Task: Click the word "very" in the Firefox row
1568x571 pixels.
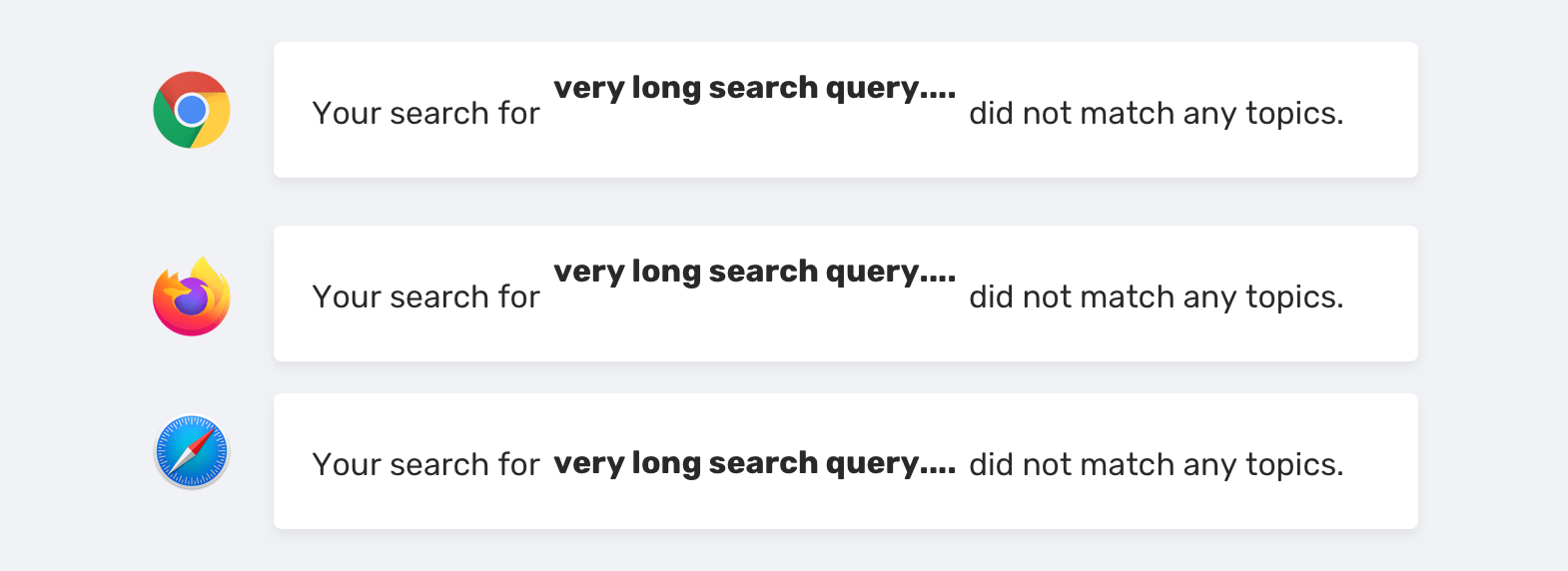Action: click(x=588, y=272)
